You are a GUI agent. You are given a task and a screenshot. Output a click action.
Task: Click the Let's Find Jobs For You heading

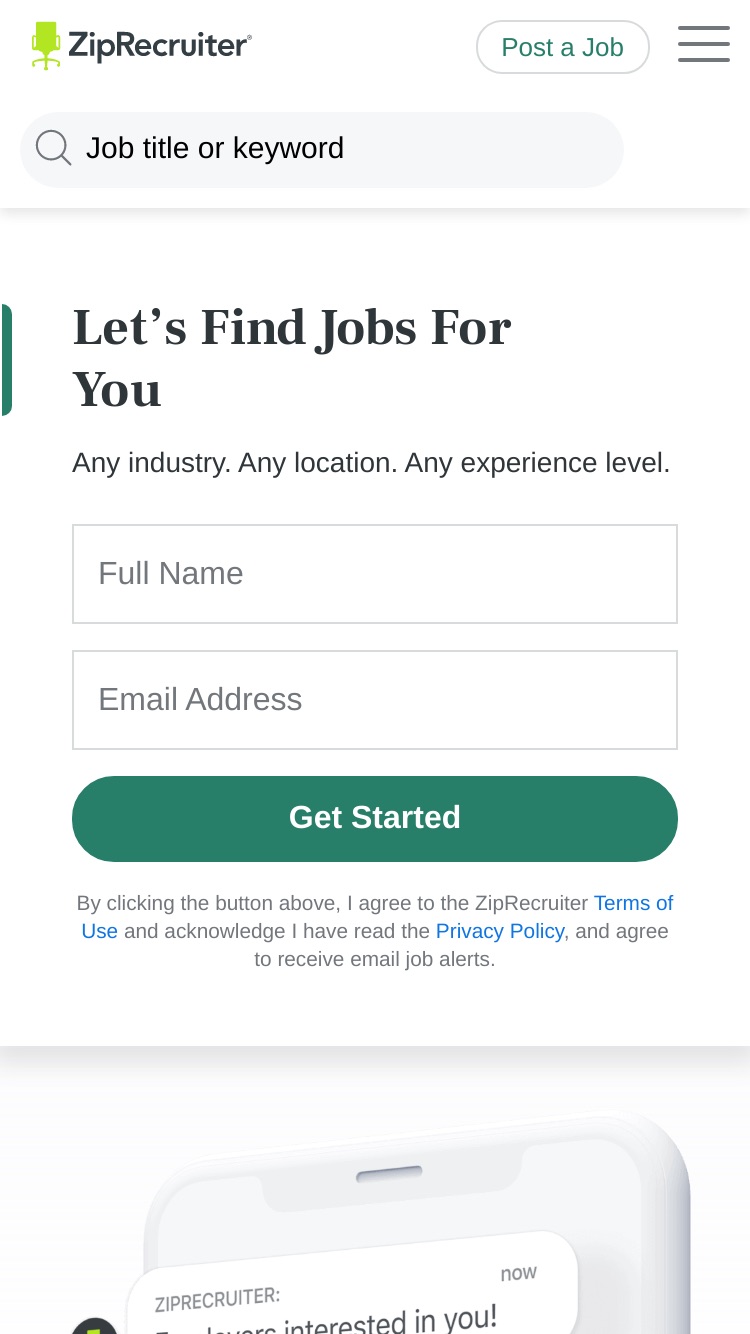tap(292, 358)
